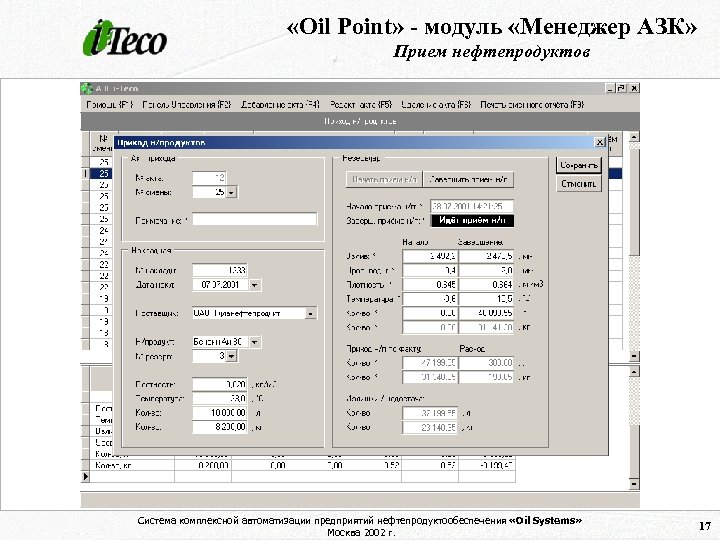Open Панель Управления (F2) in the menu bar

coord(186,105)
